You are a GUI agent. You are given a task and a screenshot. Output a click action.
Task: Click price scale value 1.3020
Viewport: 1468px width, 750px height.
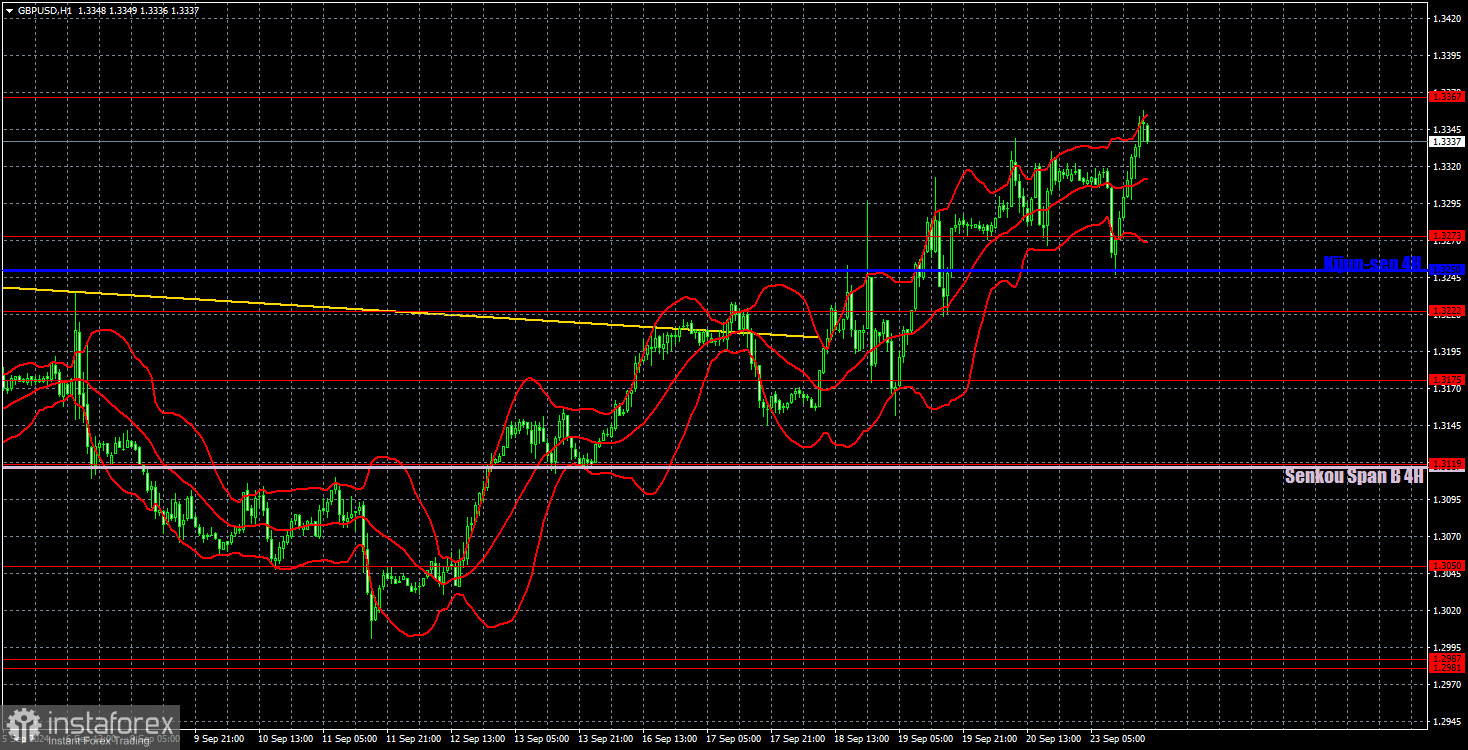[1447, 611]
